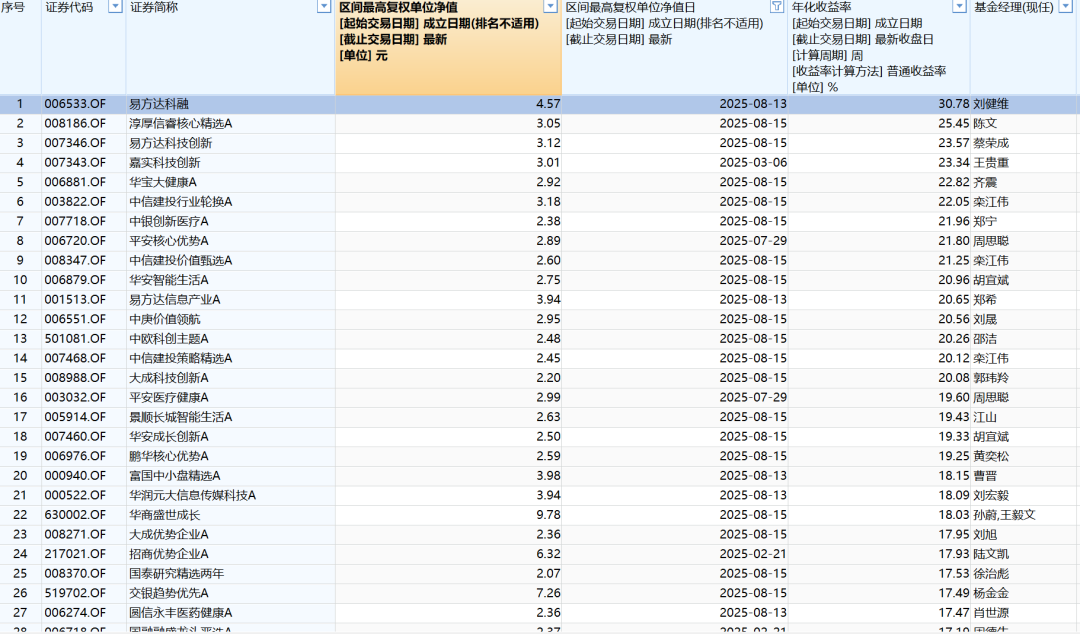This screenshot has height=634, width=1080.
Task: Select code 006879.OF
Action: (x=75, y=280)
